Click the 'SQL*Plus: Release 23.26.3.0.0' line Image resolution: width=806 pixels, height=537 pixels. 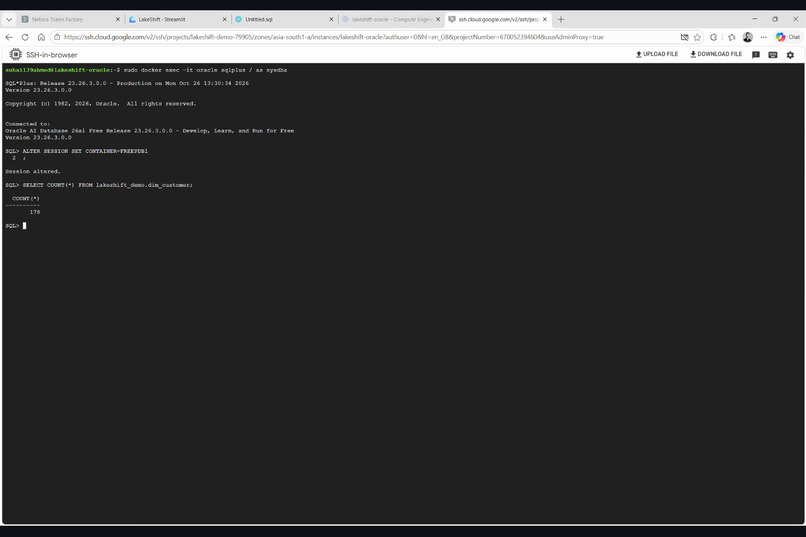[x=127, y=83]
